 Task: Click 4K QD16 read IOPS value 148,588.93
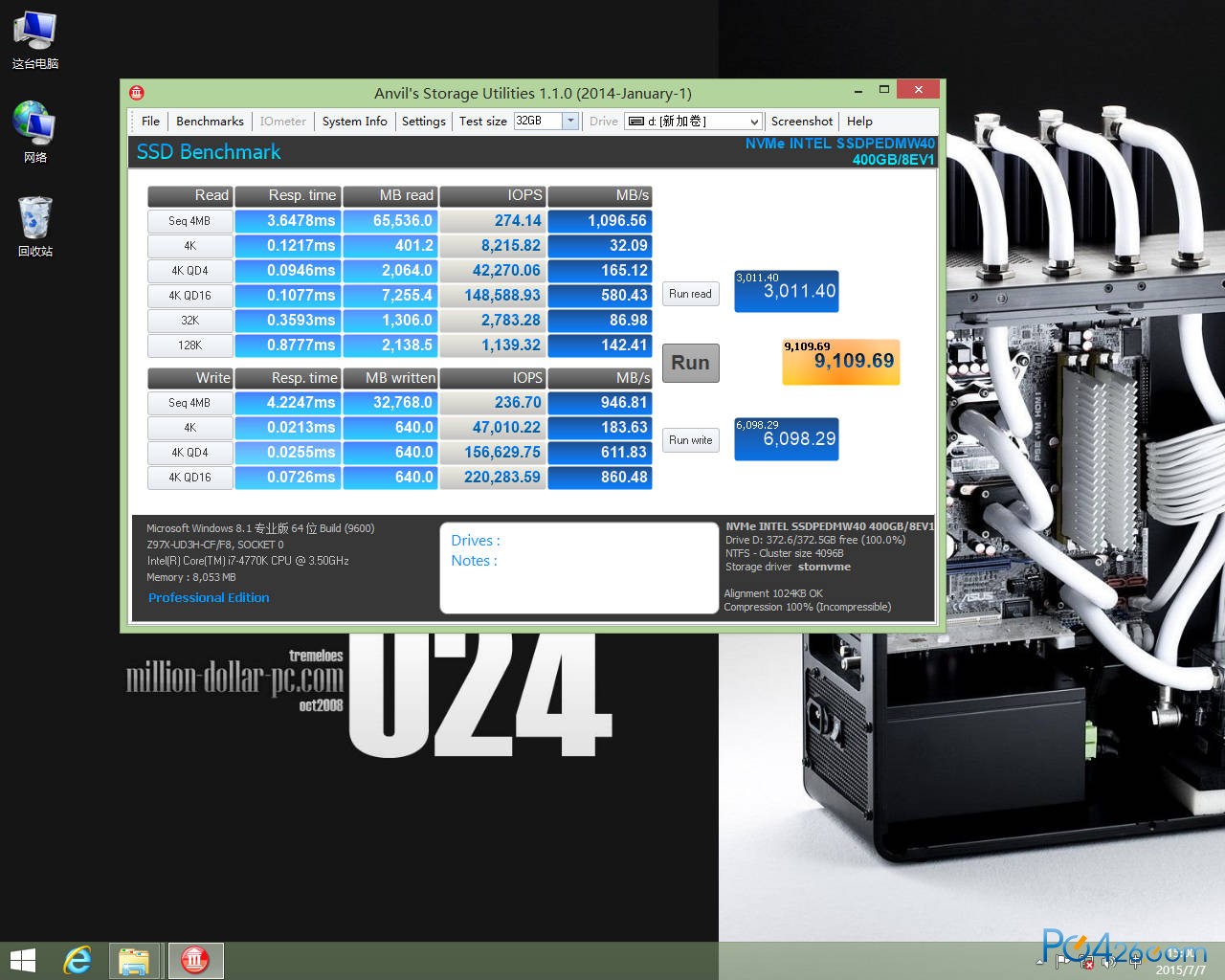click(x=493, y=296)
